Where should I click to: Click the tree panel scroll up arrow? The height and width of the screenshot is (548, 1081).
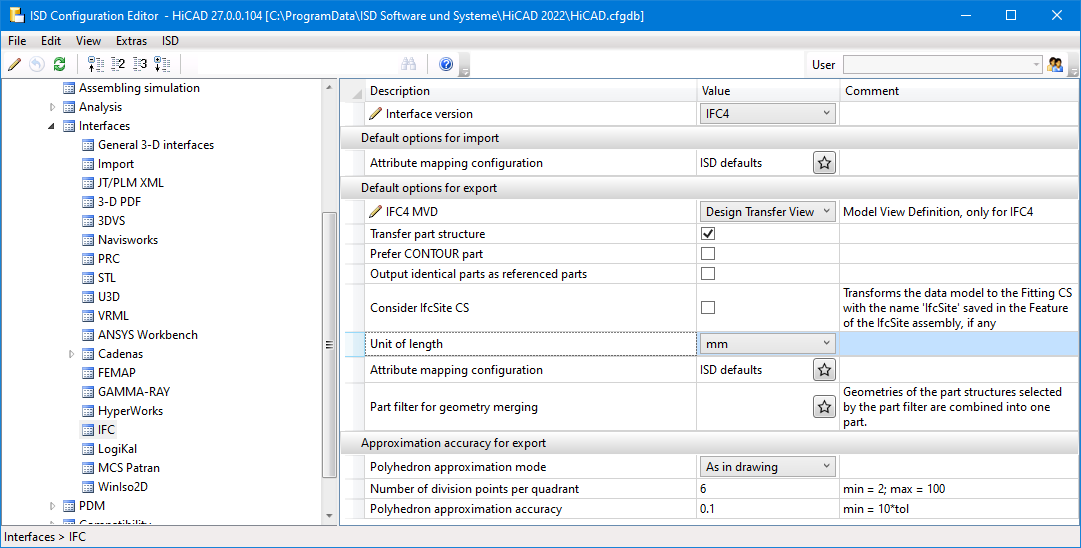click(329, 86)
